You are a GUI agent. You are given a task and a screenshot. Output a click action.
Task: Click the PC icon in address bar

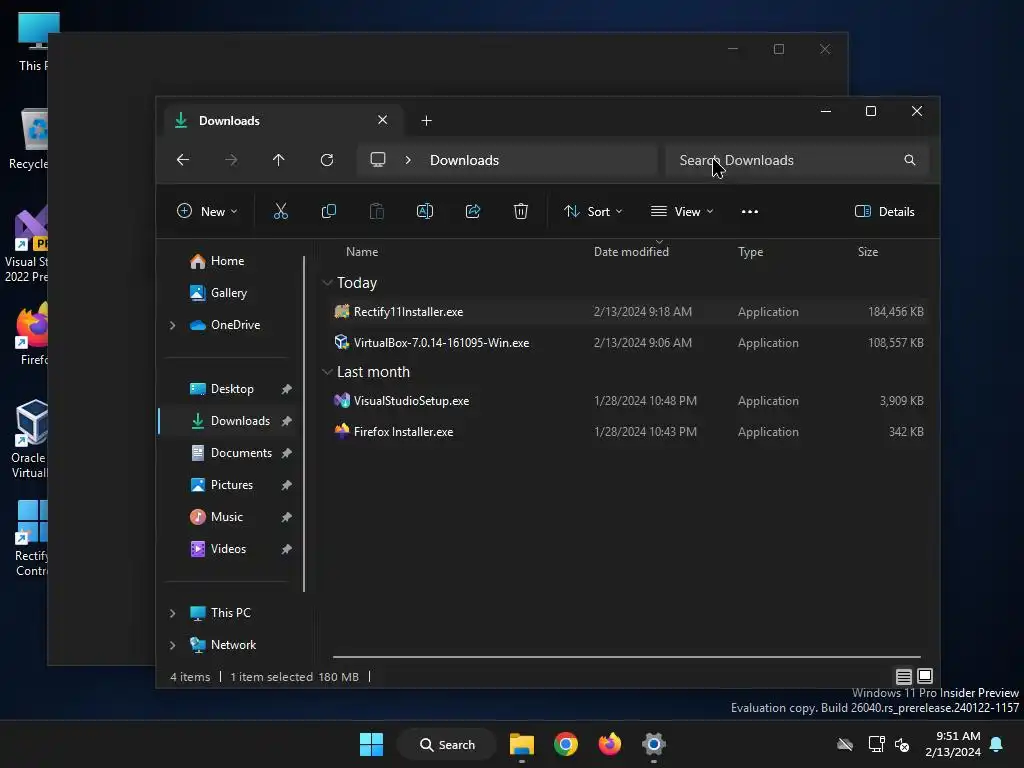[x=377, y=159]
